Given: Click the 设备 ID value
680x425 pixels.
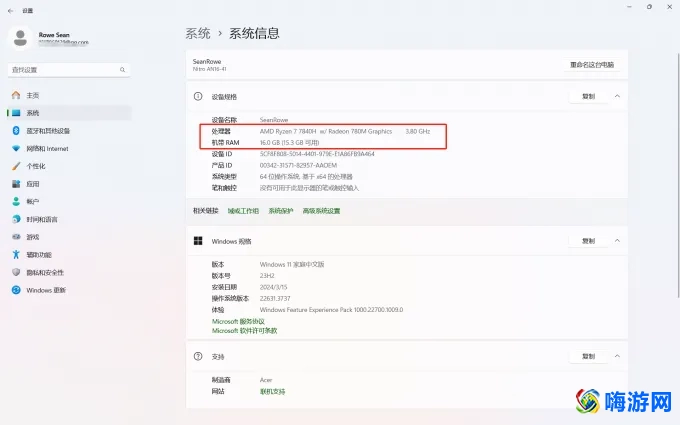Looking at the screenshot, I should [x=317, y=154].
